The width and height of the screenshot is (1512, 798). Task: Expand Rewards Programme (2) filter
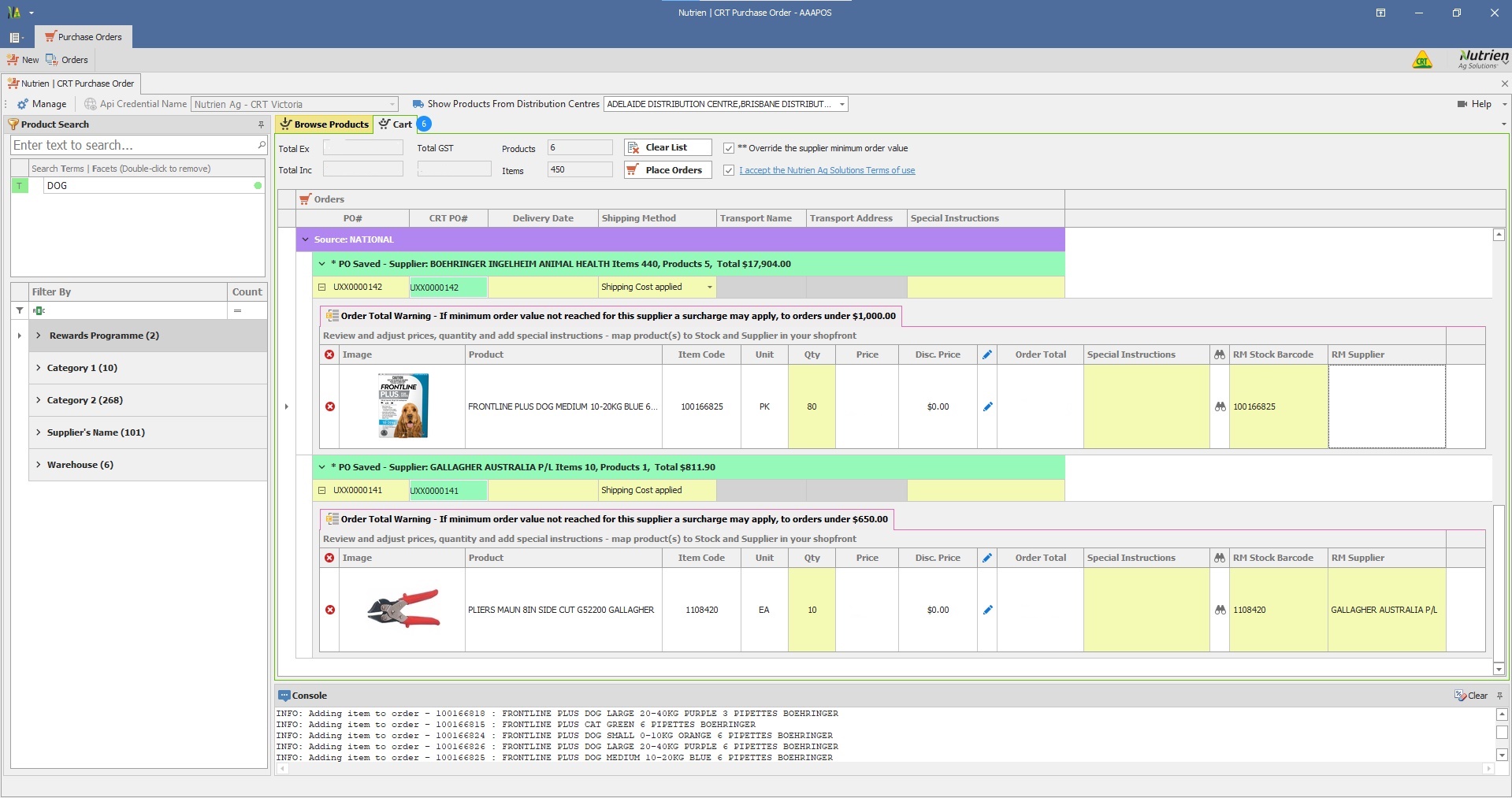pyautogui.click(x=38, y=336)
